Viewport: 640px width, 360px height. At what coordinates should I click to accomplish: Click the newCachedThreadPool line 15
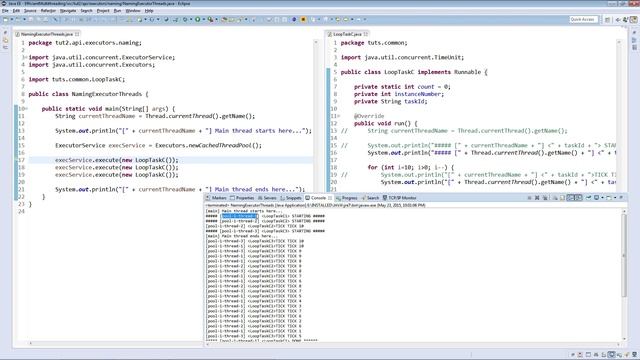click(x=158, y=145)
